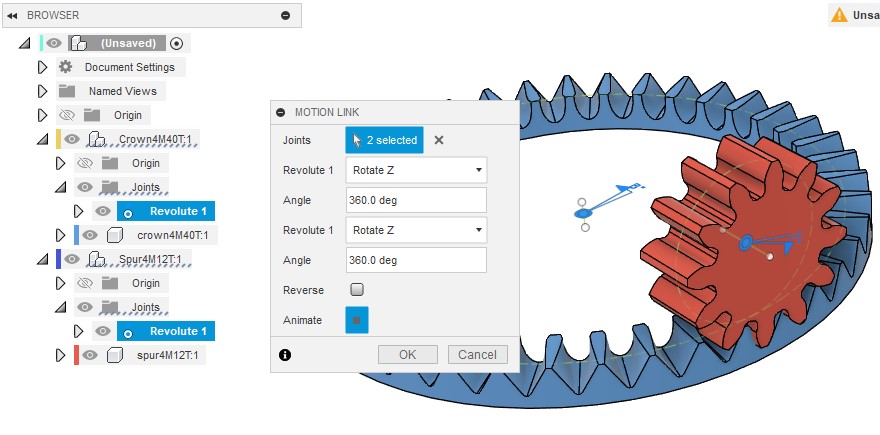Collapse the Browser panel with double-arrow icon

13,15
